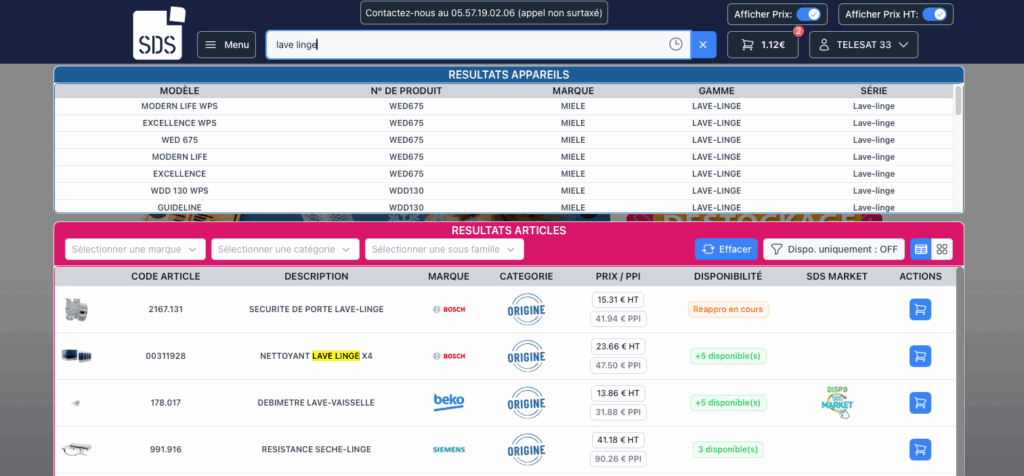Open Sélectionner une sous famille dropdown

444,249
